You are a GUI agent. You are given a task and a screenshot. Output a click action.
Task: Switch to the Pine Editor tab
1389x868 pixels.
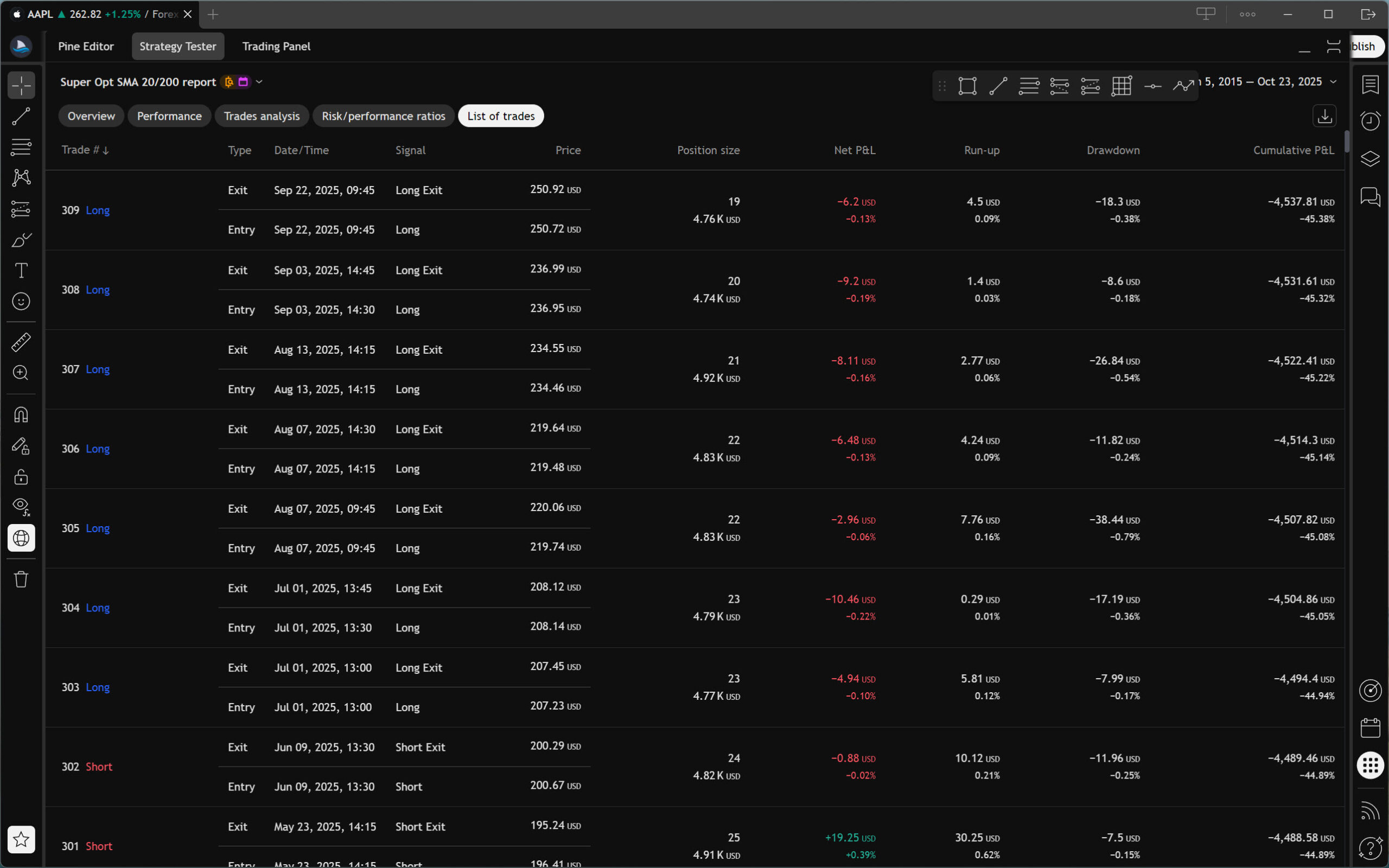86,47
